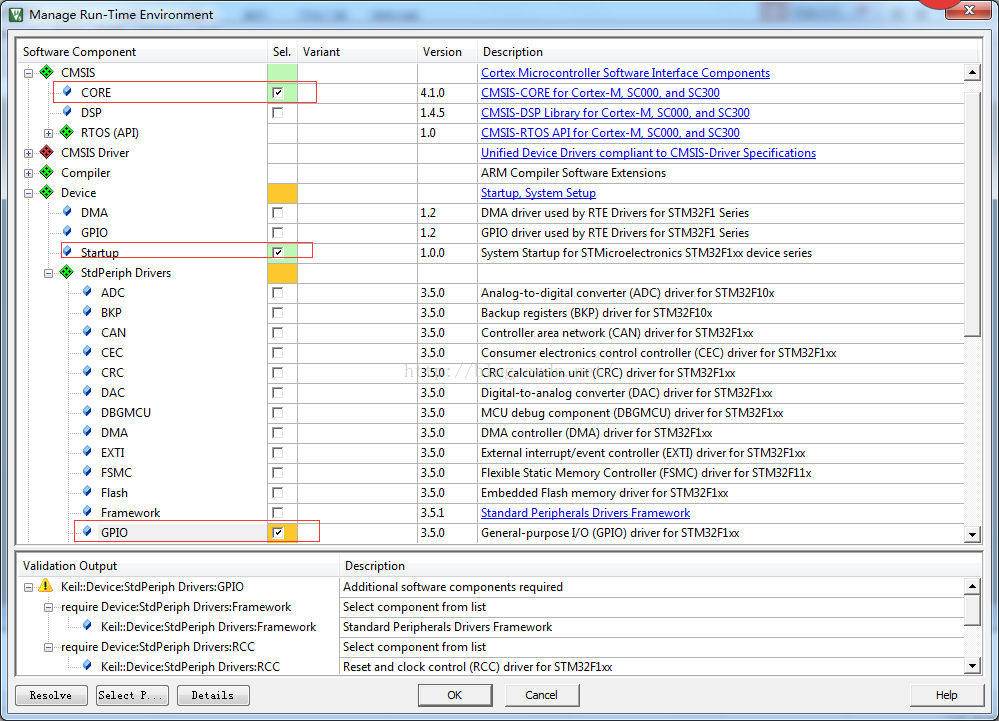Click blue icon beside Keil::Device:StdPeriph Drivers:RCC

pyautogui.click(x=87, y=666)
